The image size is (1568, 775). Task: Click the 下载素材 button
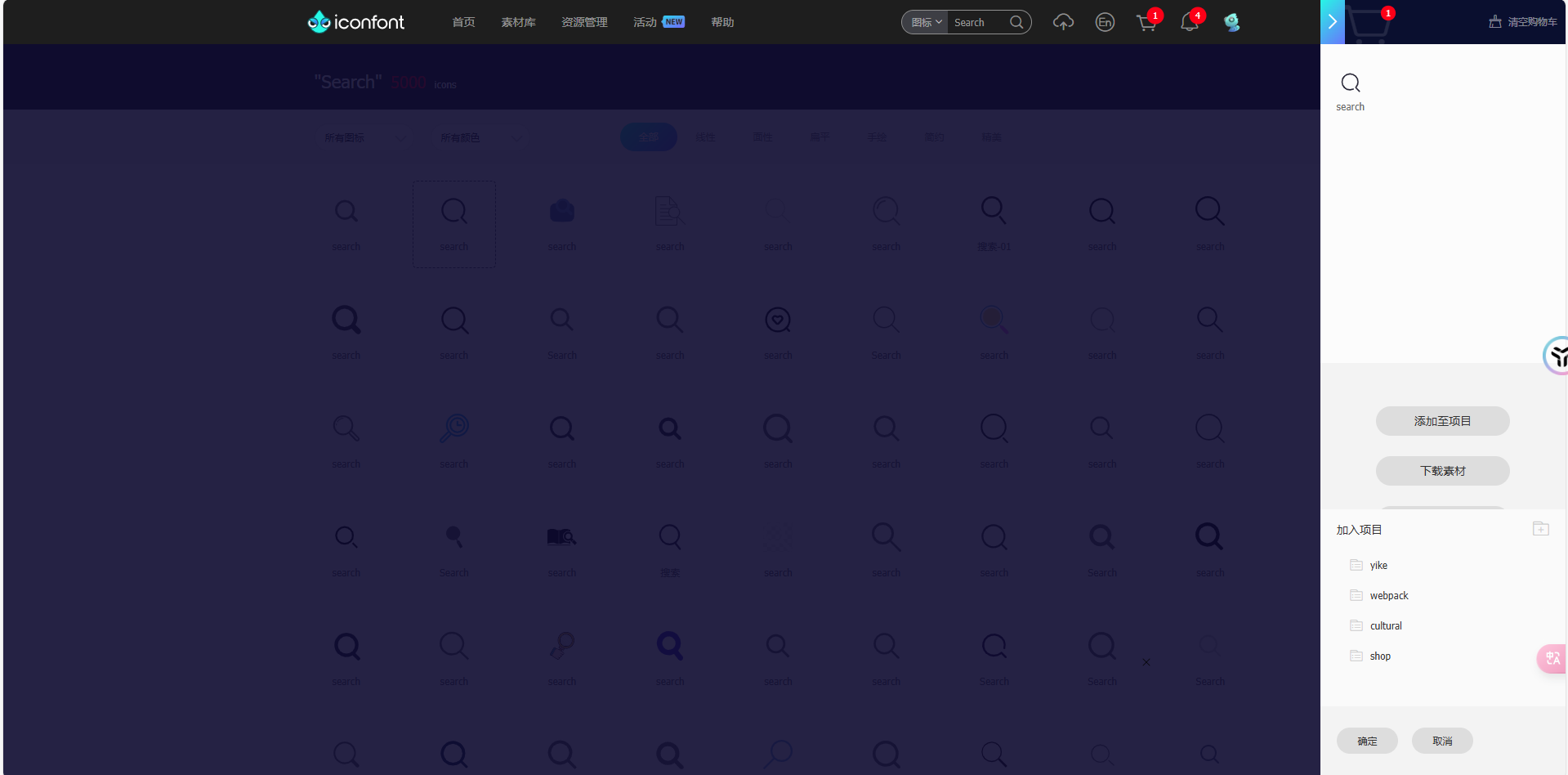[x=1442, y=471]
